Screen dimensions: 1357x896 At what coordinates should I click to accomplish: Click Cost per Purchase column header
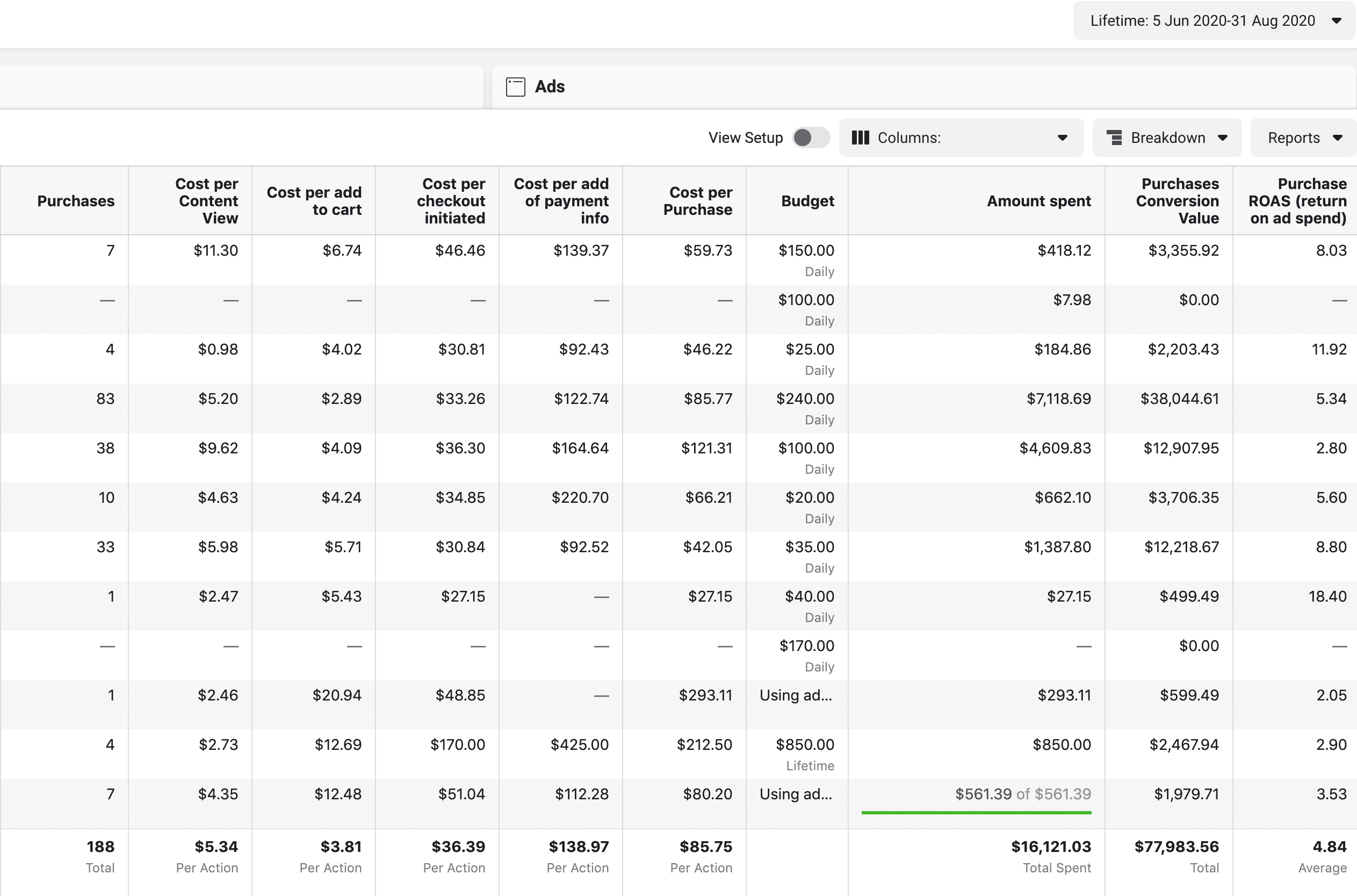tap(697, 201)
